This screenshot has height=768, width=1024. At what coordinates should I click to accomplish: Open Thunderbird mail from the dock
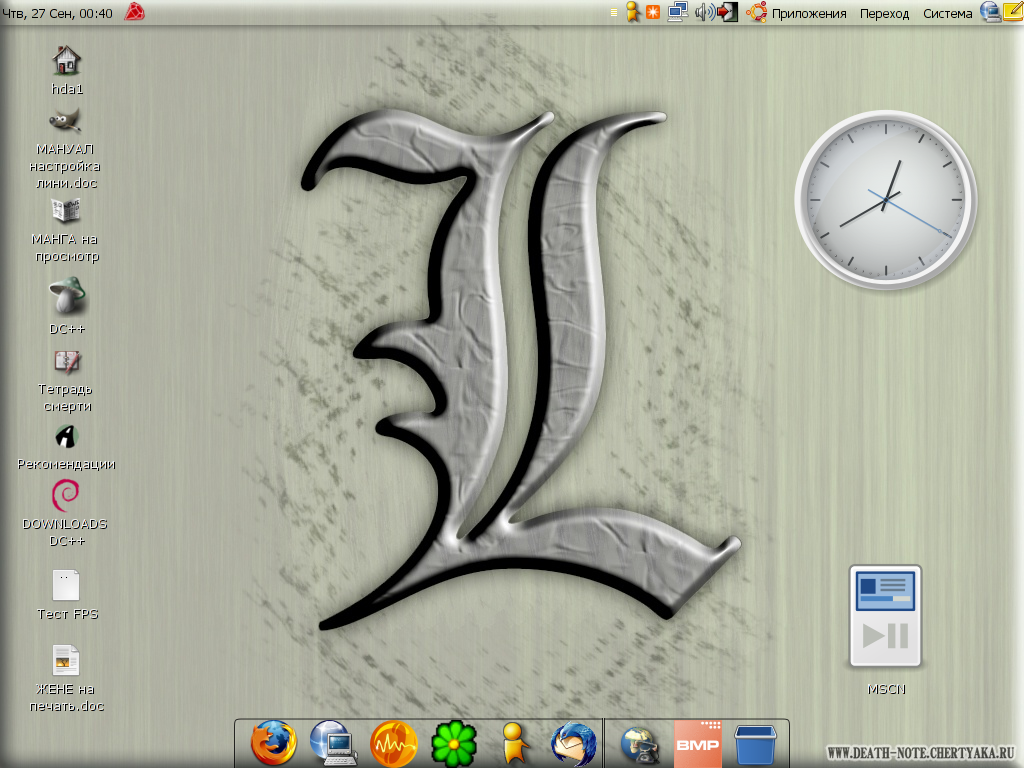click(574, 744)
